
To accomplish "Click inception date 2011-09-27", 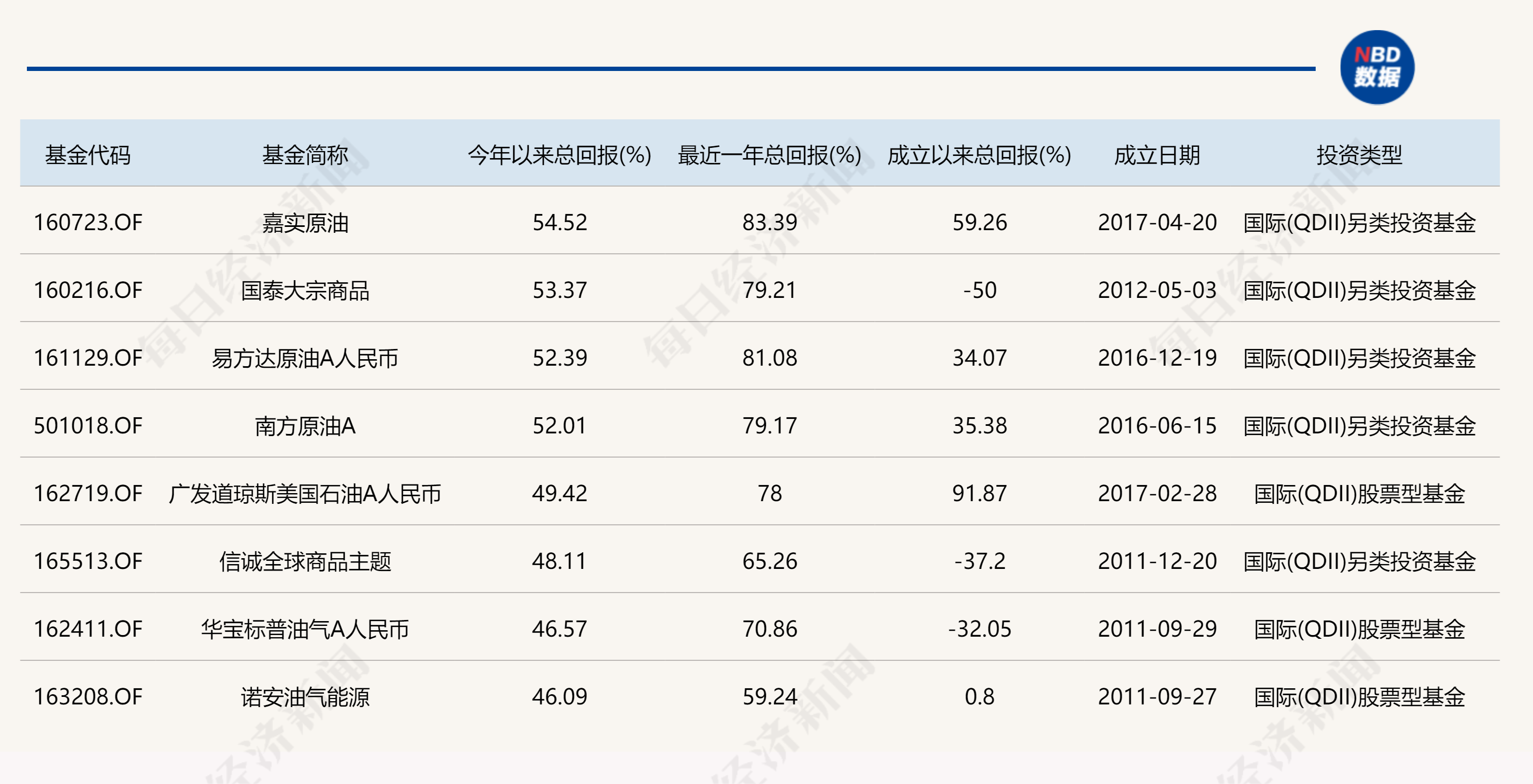I will click(x=1158, y=697).
